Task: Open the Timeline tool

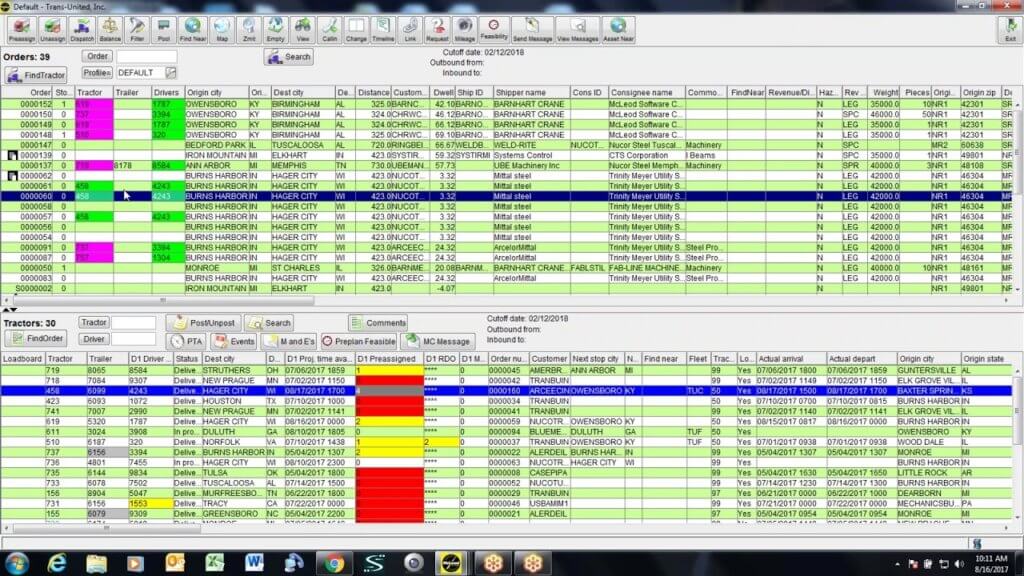Action: [x=383, y=30]
